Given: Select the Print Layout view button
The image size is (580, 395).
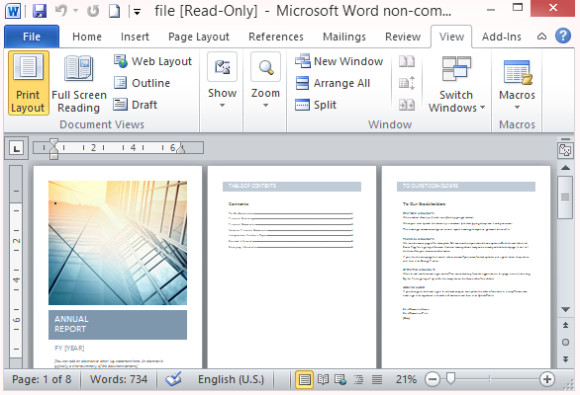Looking at the screenshot, I should (28, 83).
